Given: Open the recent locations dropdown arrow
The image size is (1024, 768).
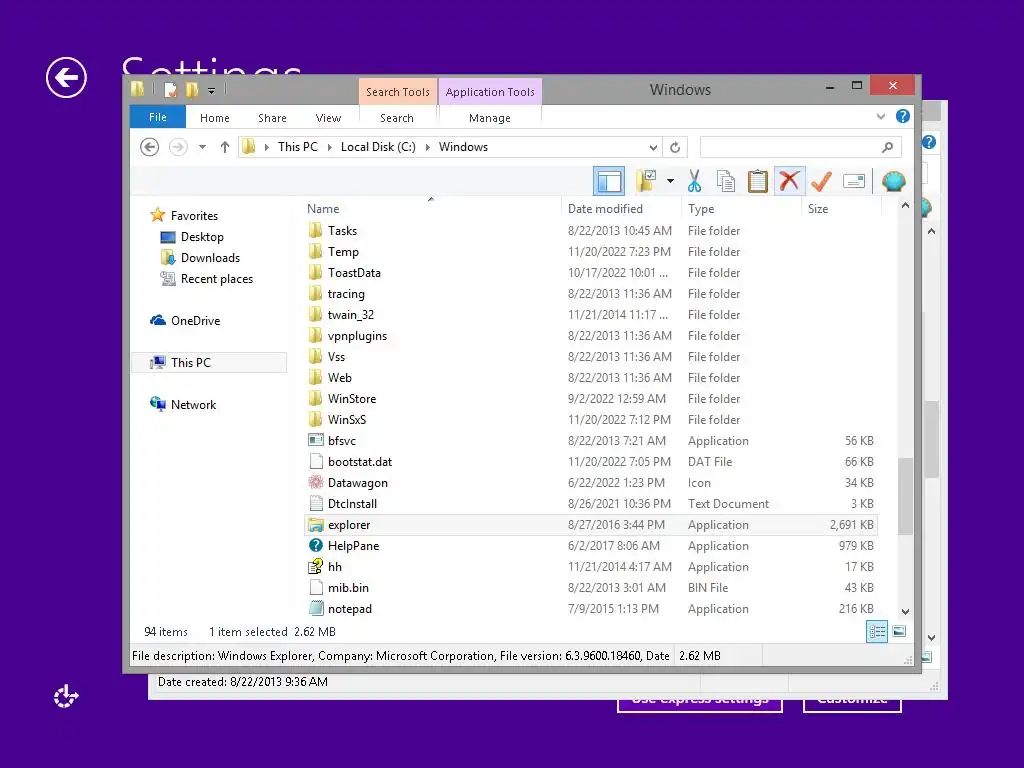Looking at the screenshot, I should click(x=202, y=147).
